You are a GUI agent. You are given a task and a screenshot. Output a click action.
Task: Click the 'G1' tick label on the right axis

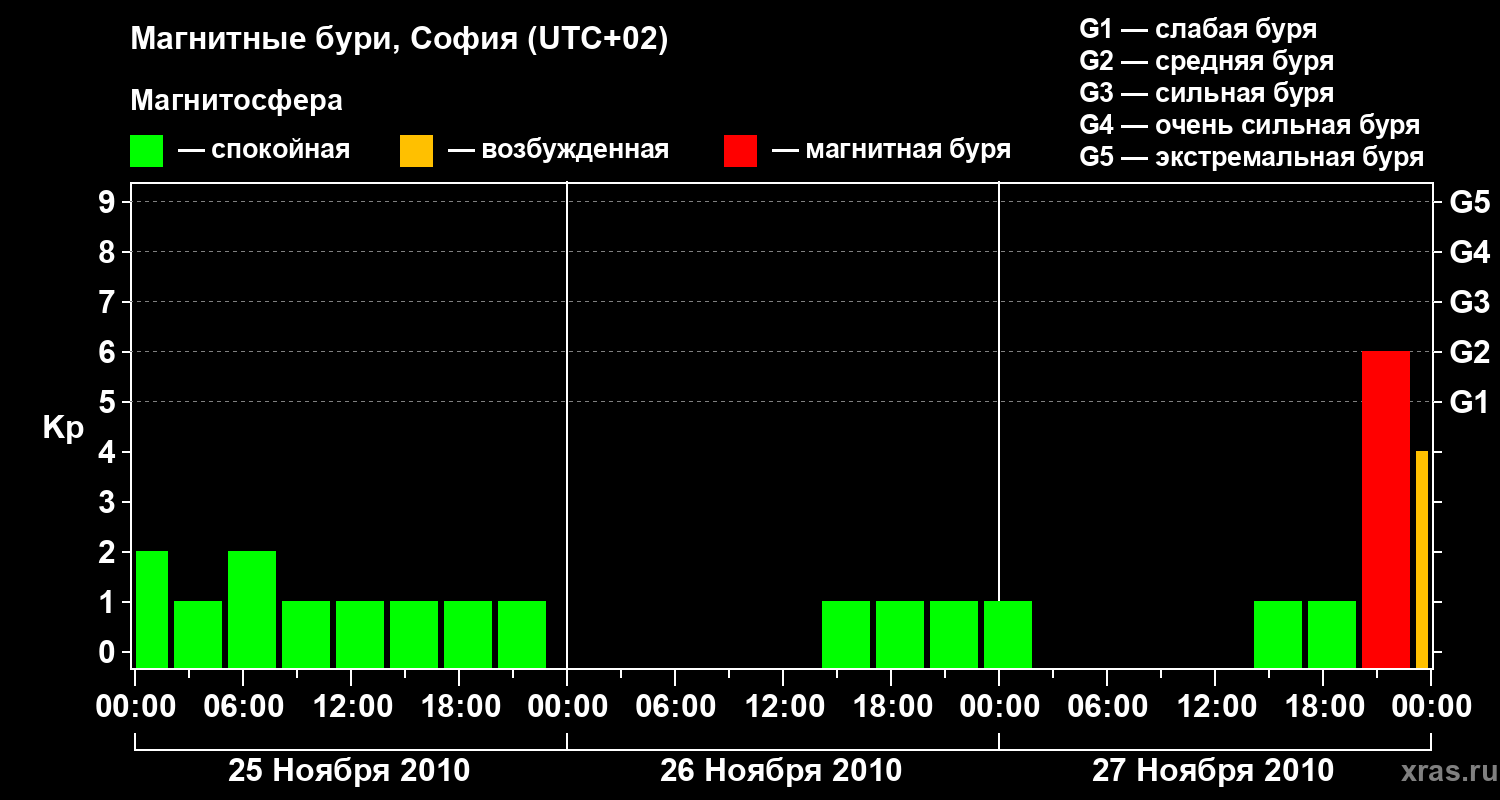pyautogui.click(x=1470, y=402)
